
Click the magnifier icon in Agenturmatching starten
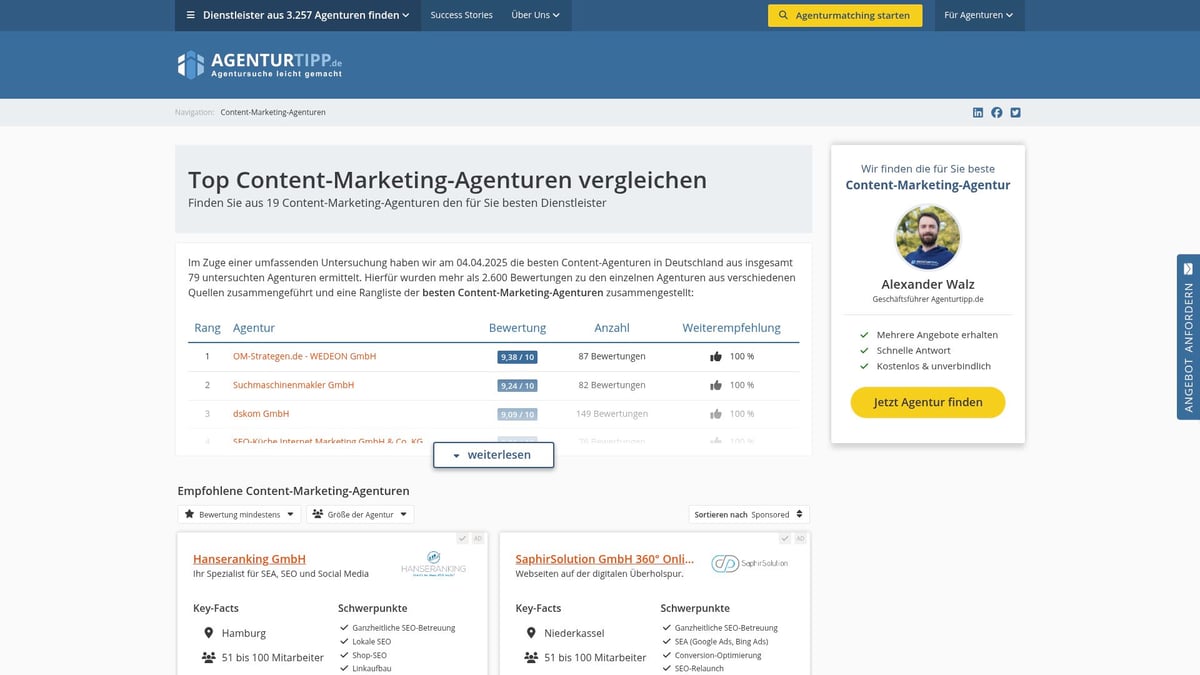point(781,15)
